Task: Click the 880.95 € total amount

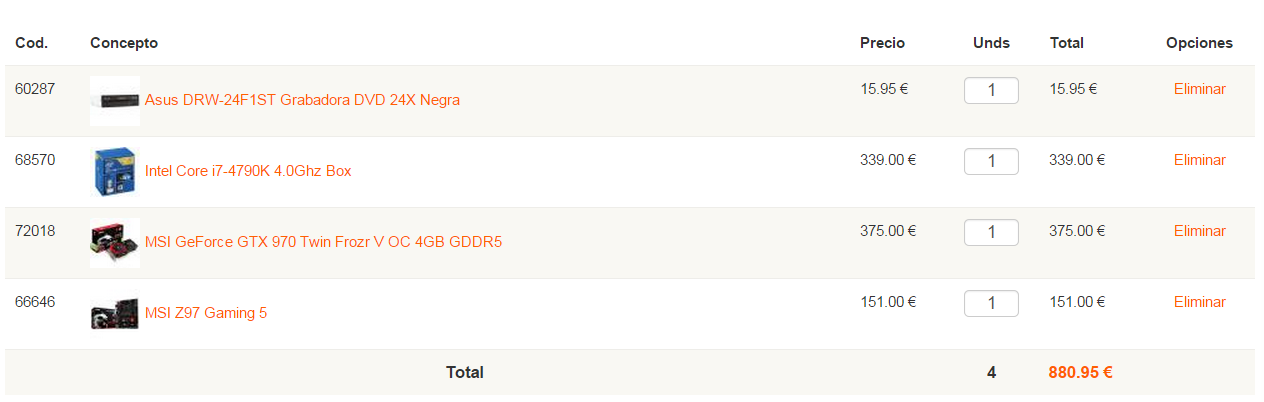Action: 1080,373
